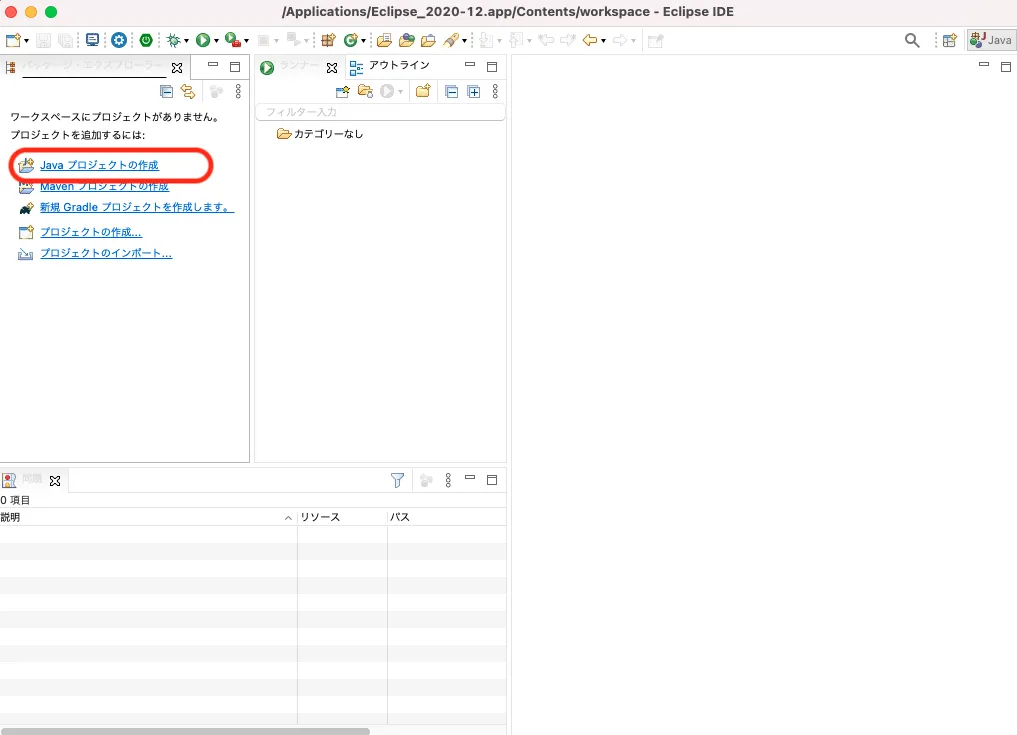
Task: Click new launch configuration icon in Runner
Action: pyautogui.click(x=343, y=91)
